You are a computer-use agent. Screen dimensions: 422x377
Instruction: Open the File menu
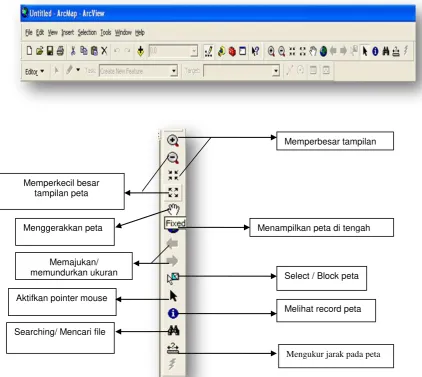point(29,32)
